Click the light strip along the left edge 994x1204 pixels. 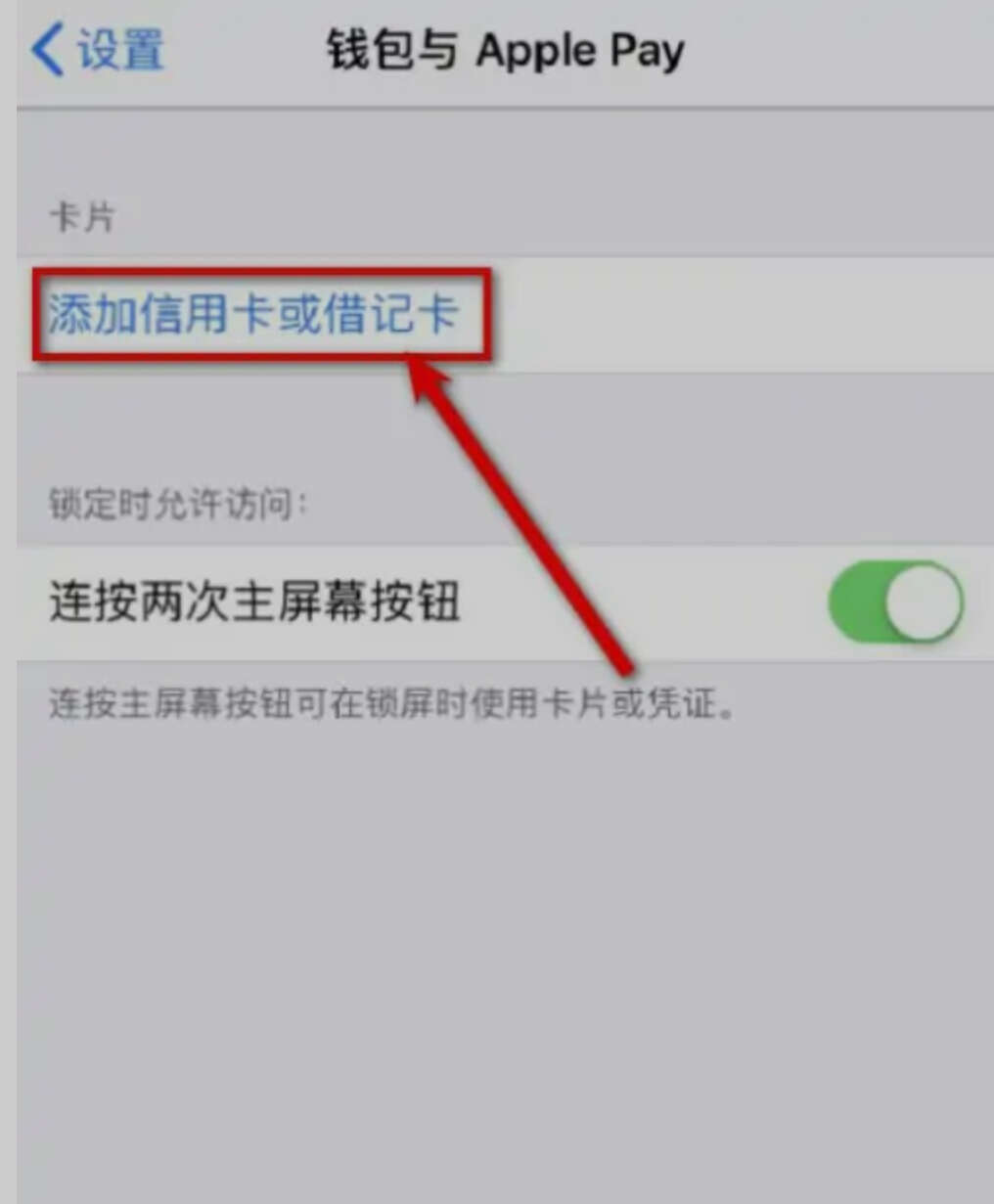[x=8, y=602]
